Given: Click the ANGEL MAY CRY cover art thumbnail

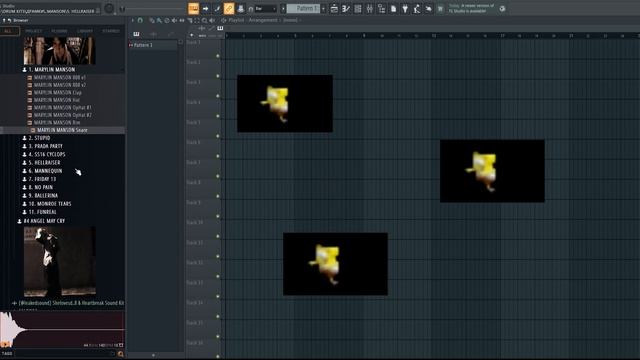Looking at the screenshot, I should pos(60,262).
